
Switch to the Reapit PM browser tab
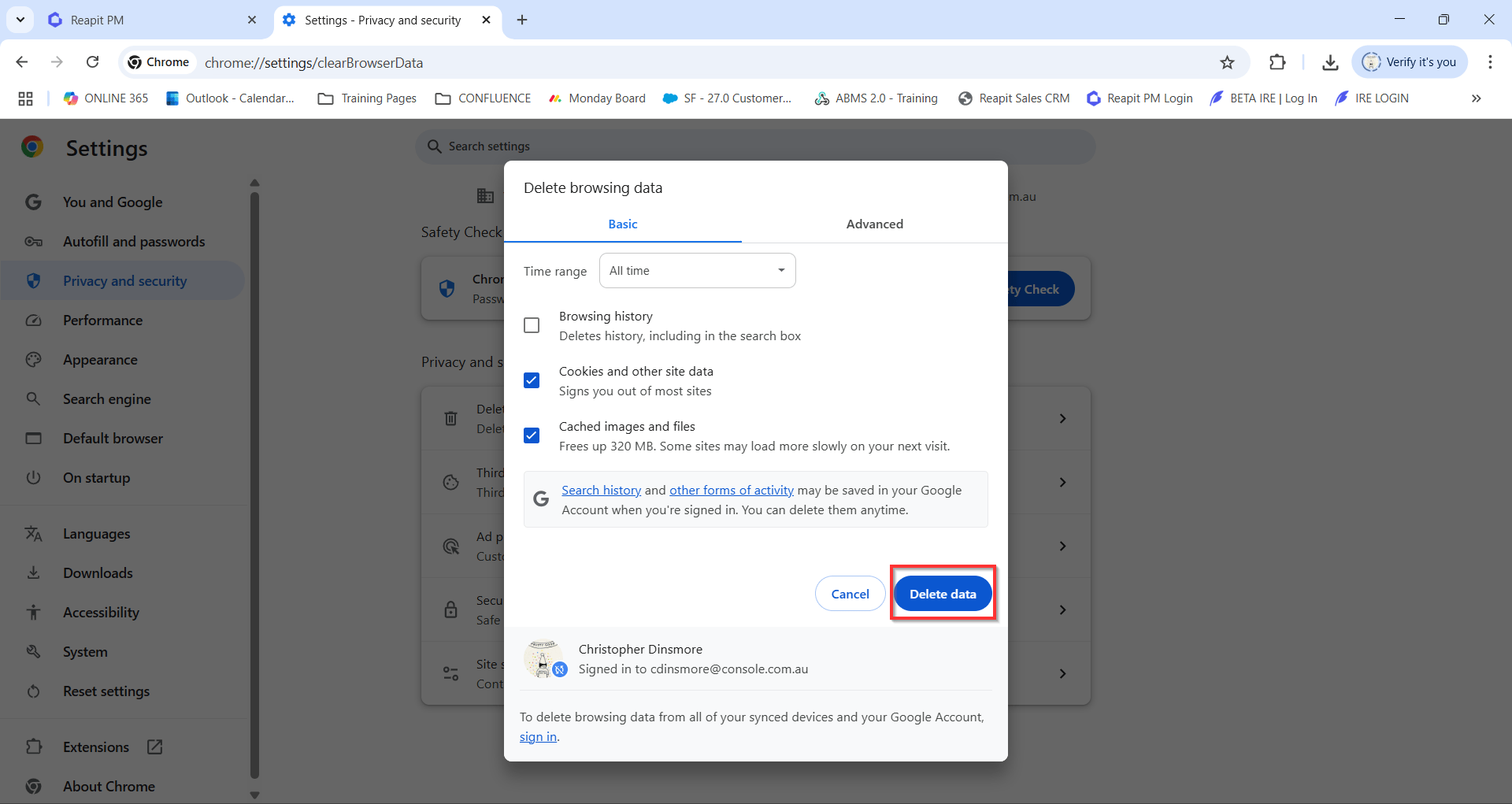pos(150,20)
